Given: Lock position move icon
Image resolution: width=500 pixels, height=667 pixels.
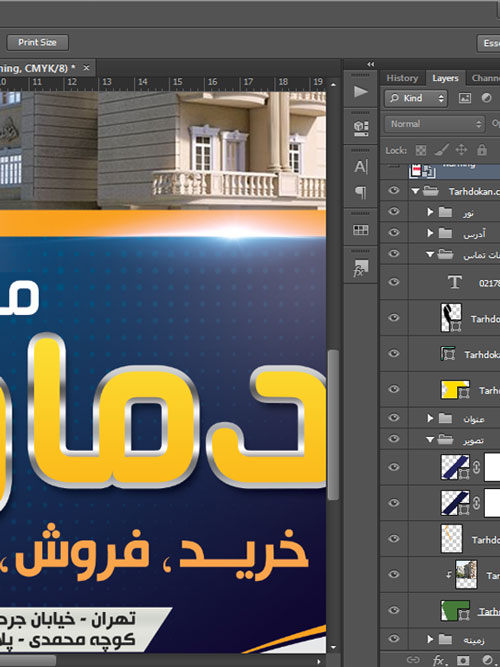Looking at the screenshot, I should [461, 150].
